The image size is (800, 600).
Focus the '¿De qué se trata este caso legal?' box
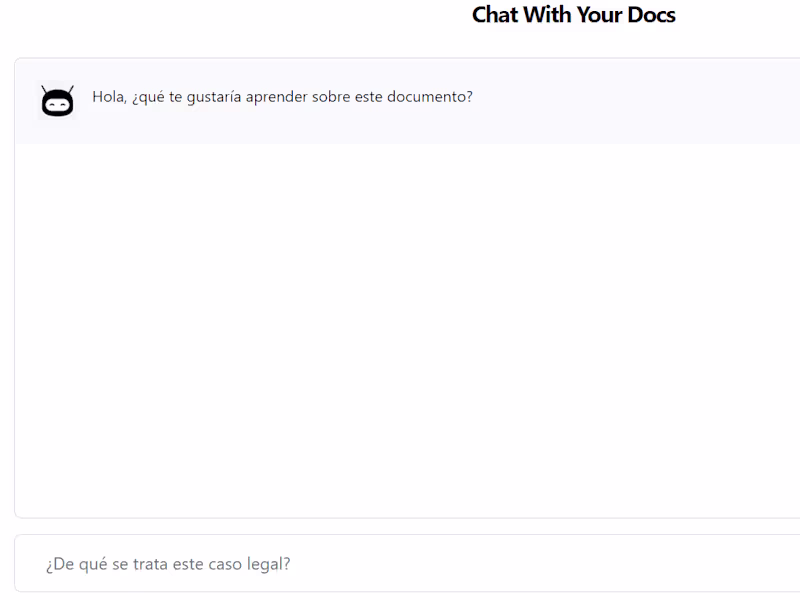(400, 563)
